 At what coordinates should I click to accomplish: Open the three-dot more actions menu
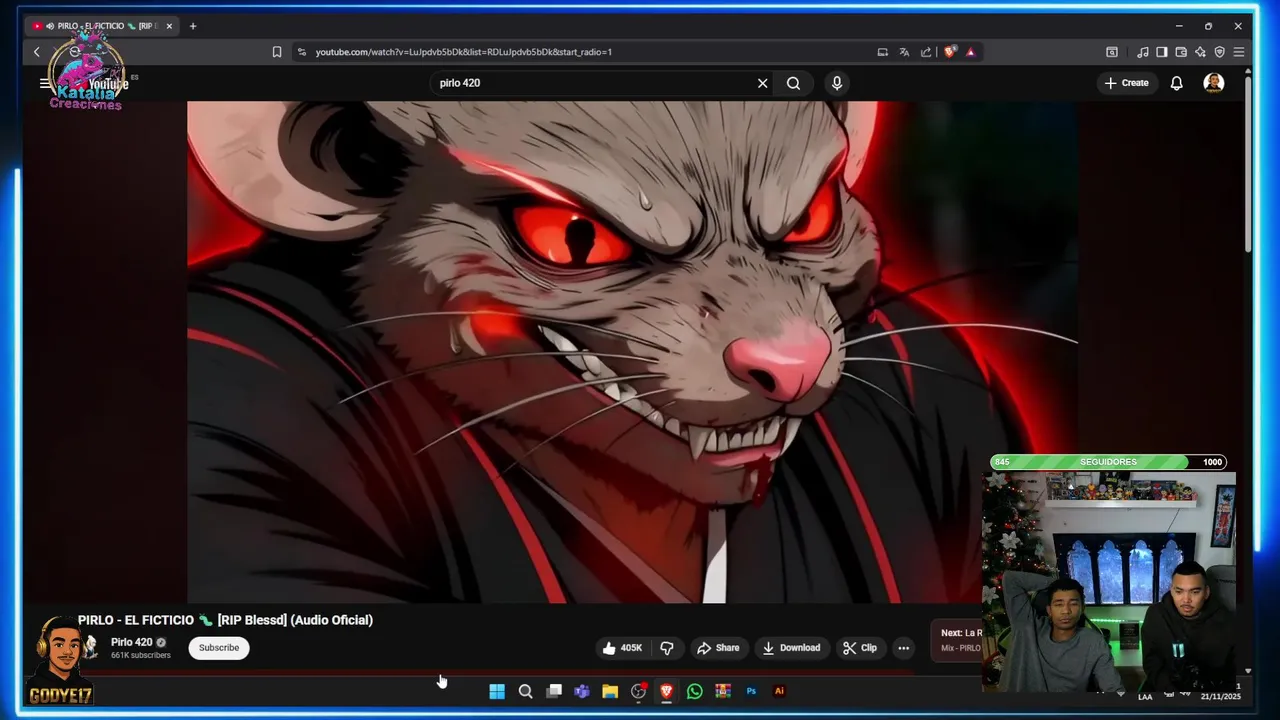click(x=903, y=648)
